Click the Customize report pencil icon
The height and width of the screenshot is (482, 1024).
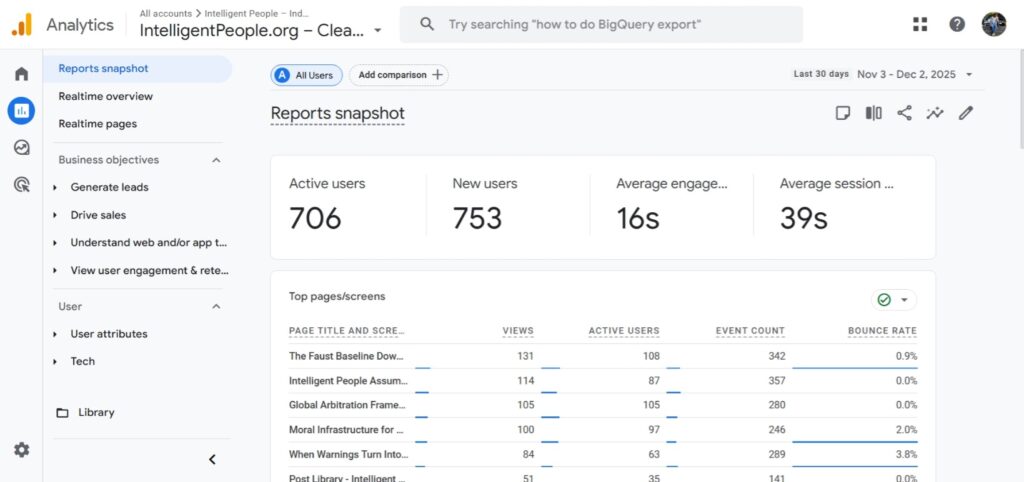pyautogui.click(x=965, y=113)
